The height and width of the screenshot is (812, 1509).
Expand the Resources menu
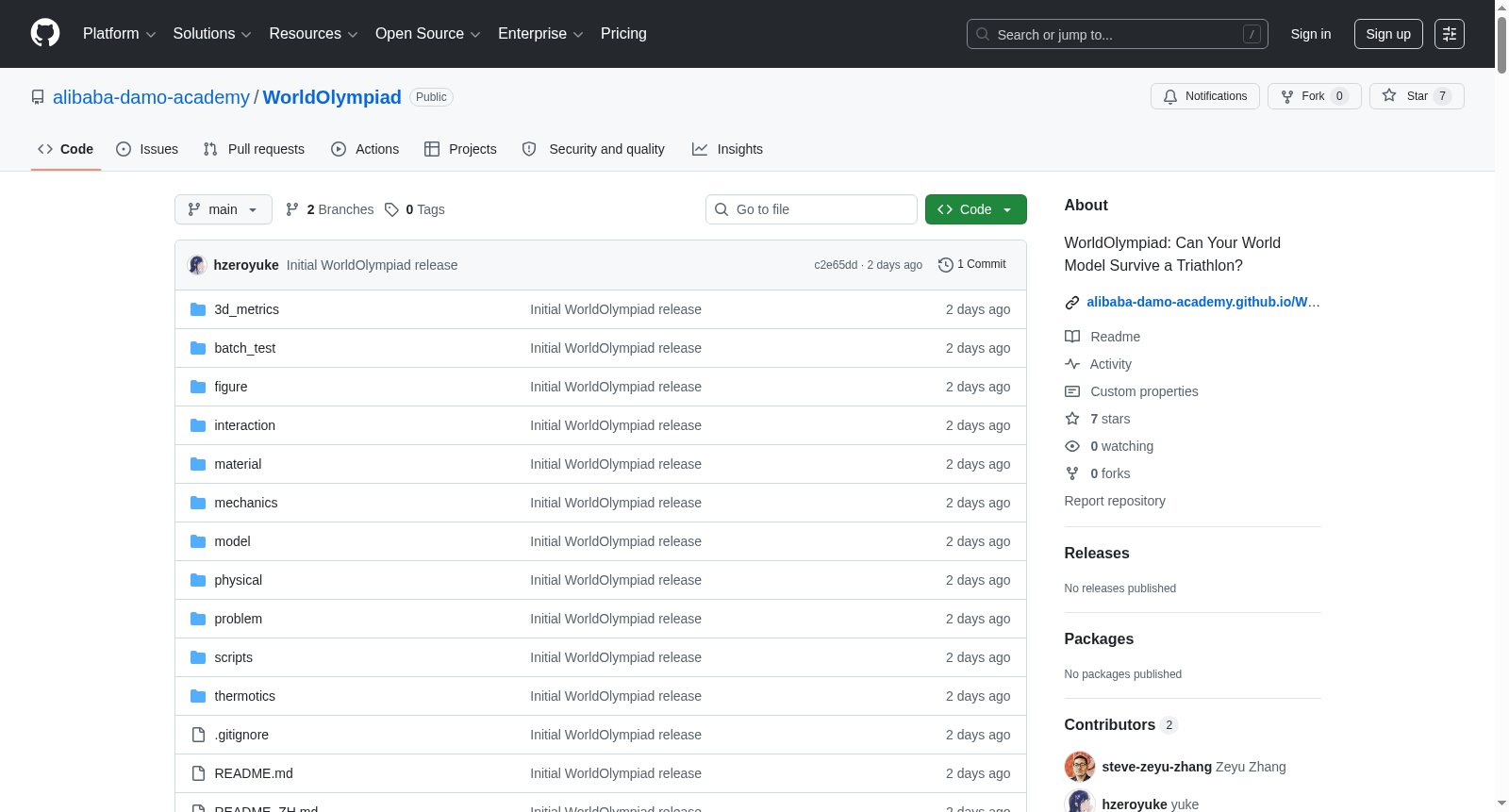point(313,34)
